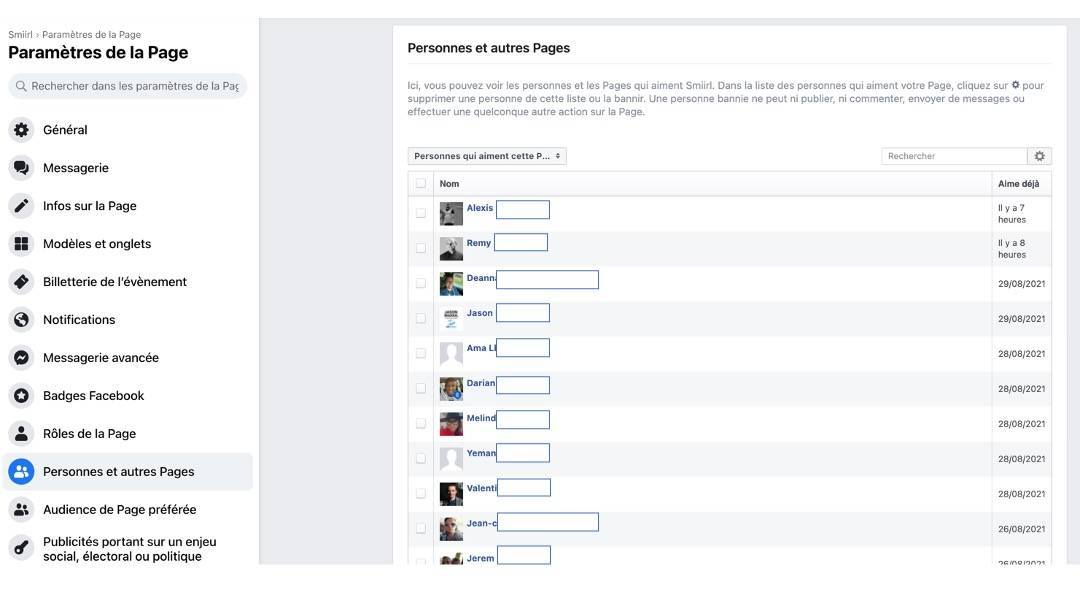This screenshot has height=608, width=1080.
Task: Toggle the select-all checkbox in Nom header
Action: [421, 183]
